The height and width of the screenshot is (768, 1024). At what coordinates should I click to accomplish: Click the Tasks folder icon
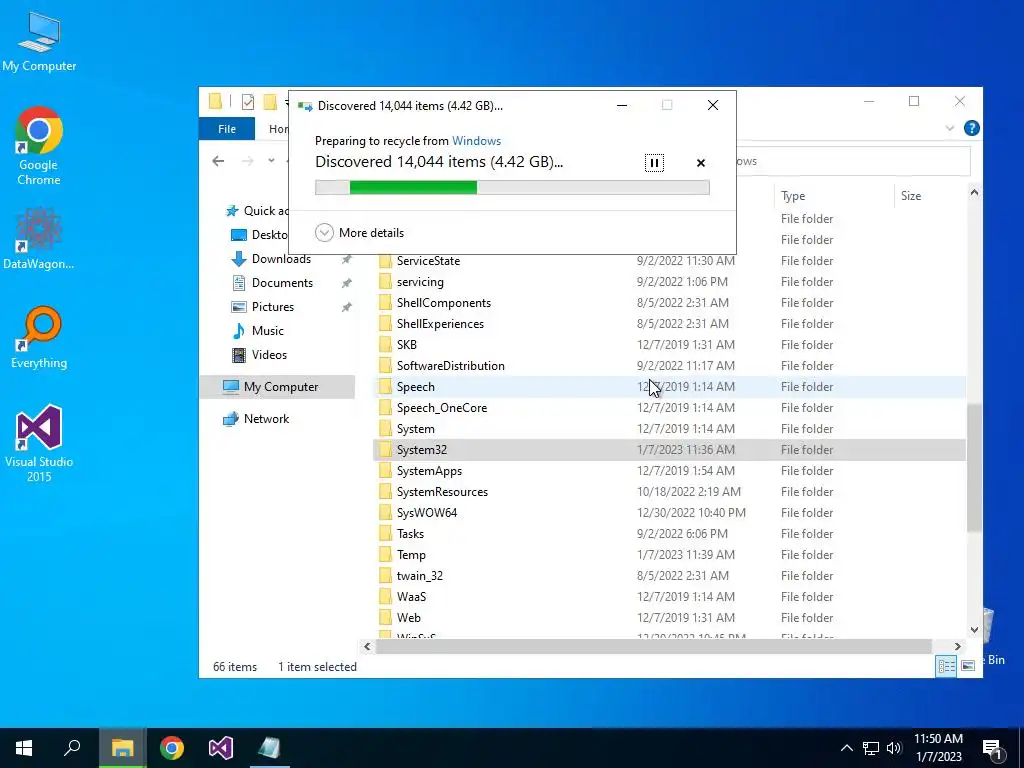click(385, 534)
